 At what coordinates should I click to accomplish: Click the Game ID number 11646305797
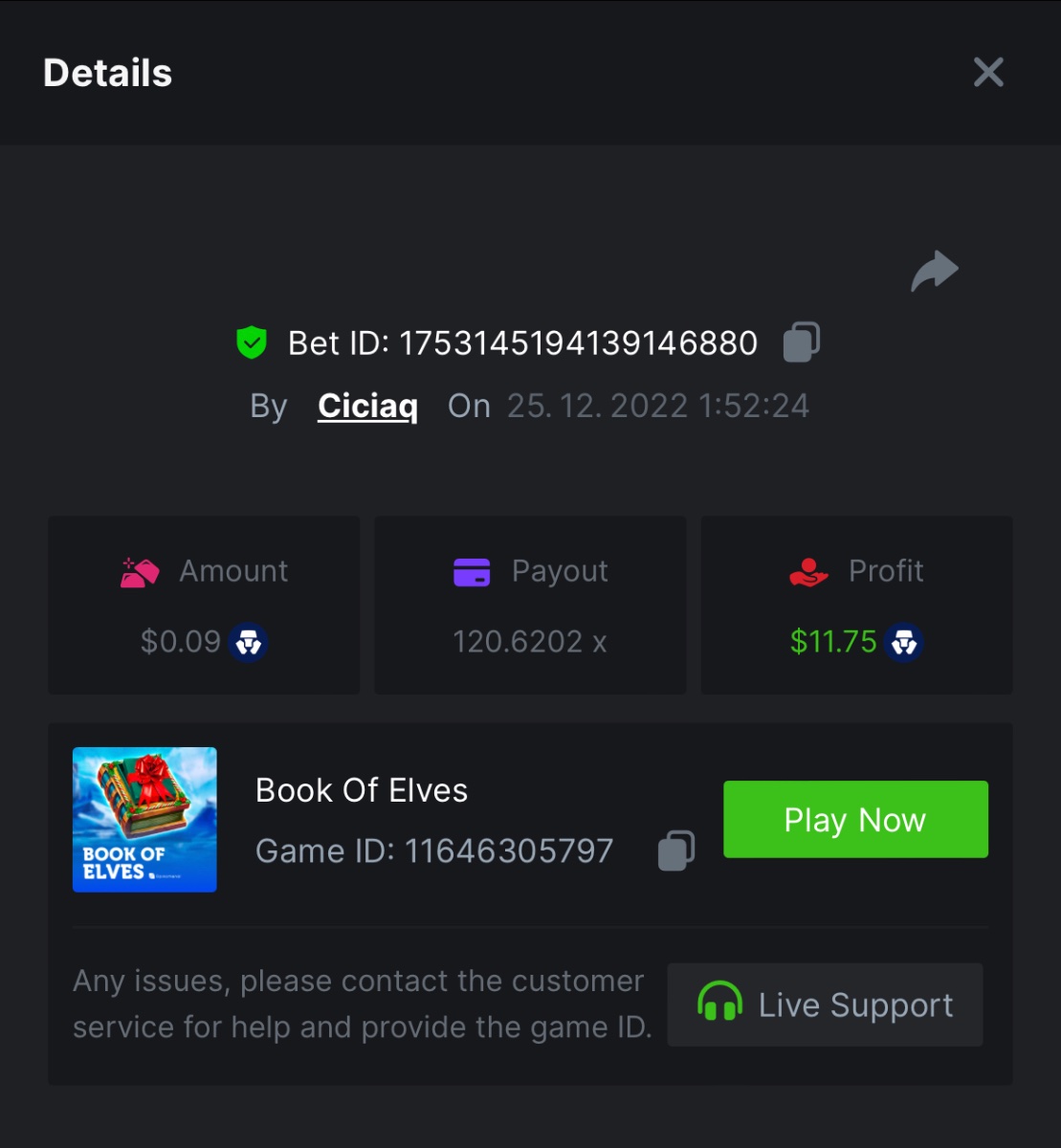point(508,850)
